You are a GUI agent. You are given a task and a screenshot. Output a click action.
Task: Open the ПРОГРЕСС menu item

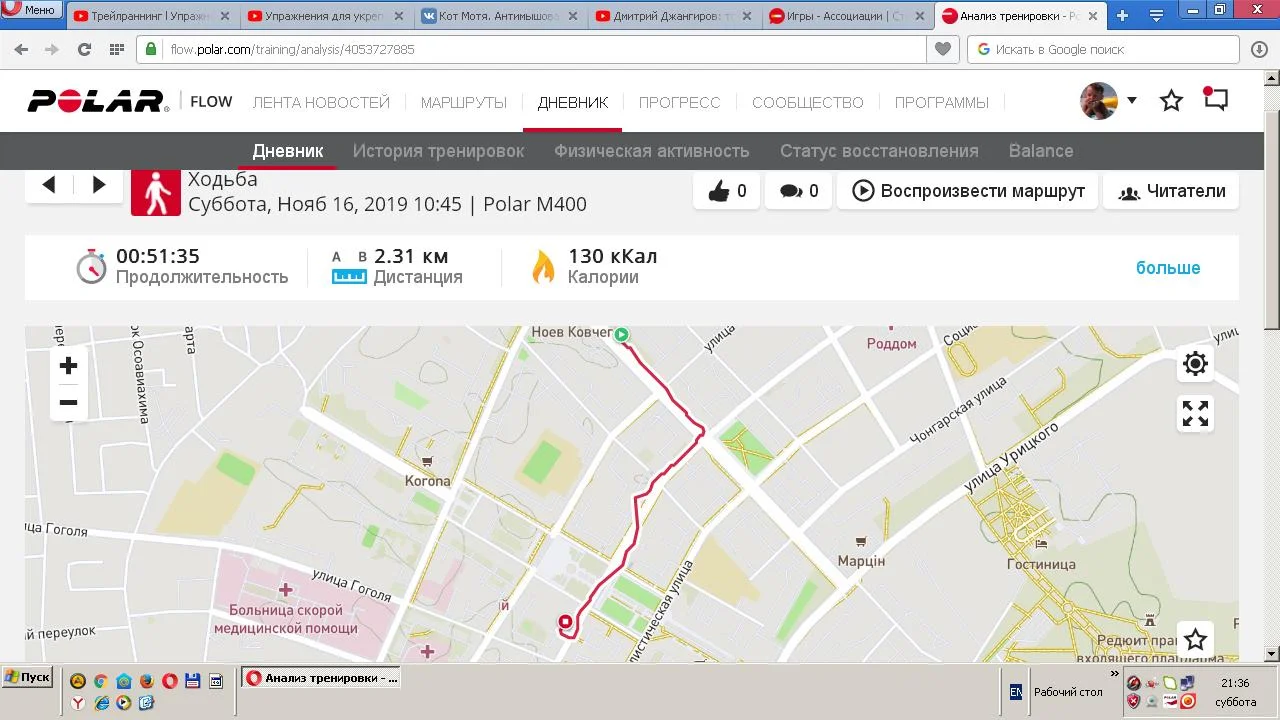(680, 102)
